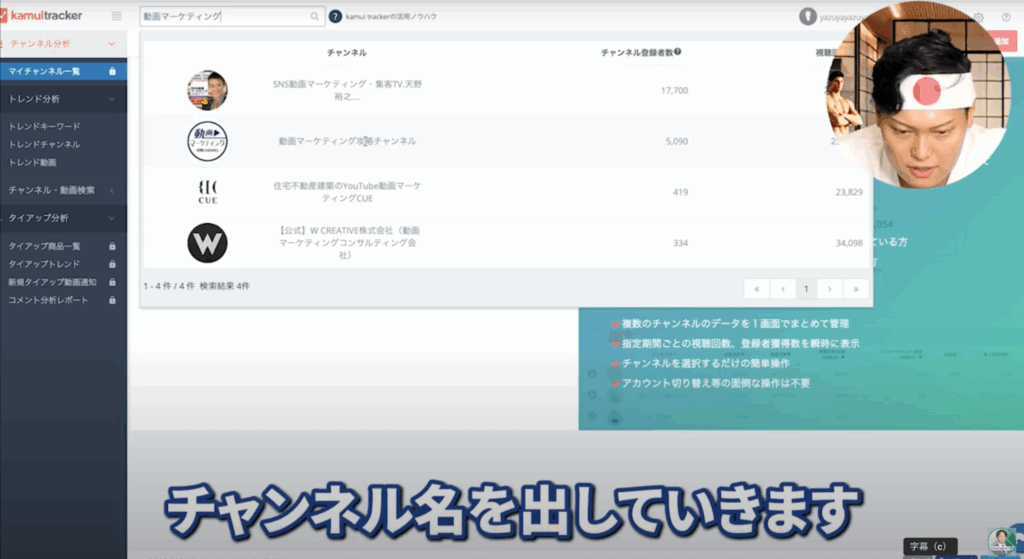Click the CUE channel logo icon
Viewport: 1024px width, 559px height.
click(207, 191)
